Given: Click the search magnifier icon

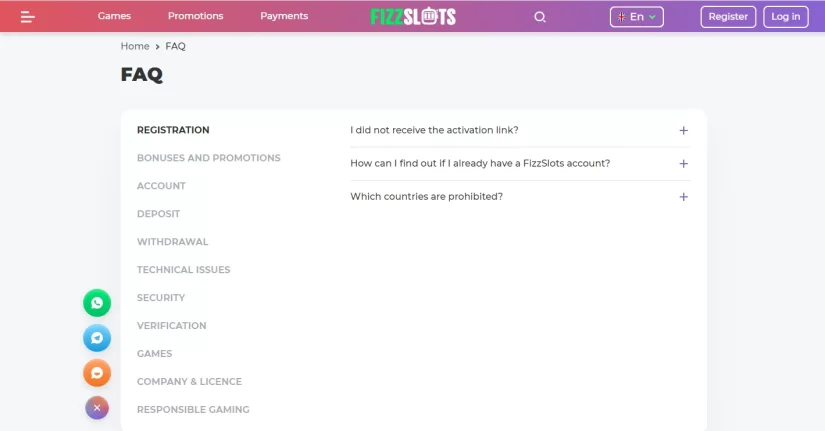Looking at the screenshot, I should coord(540,17).
